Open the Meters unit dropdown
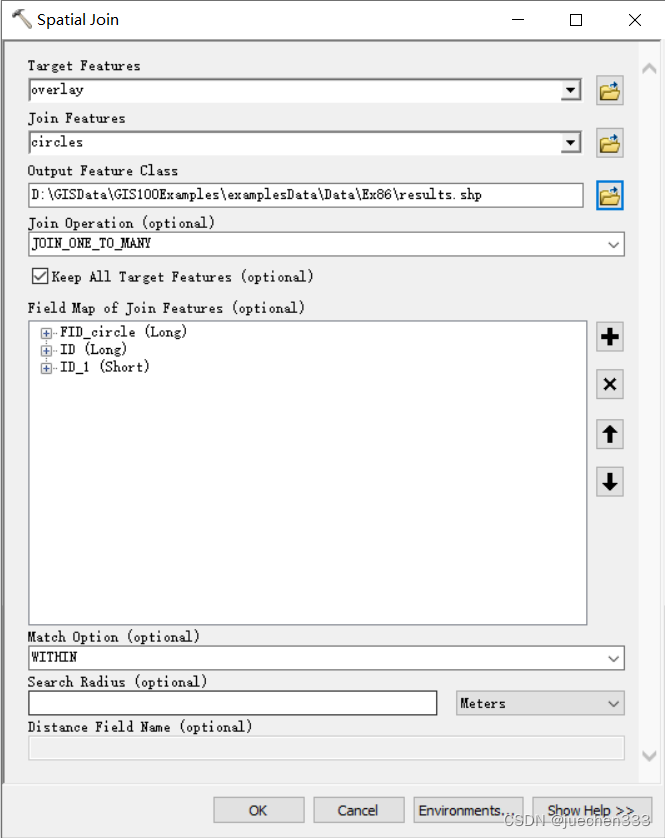Image resolution: width=665 pixels, height=838 pixels. tap(540, 703)
